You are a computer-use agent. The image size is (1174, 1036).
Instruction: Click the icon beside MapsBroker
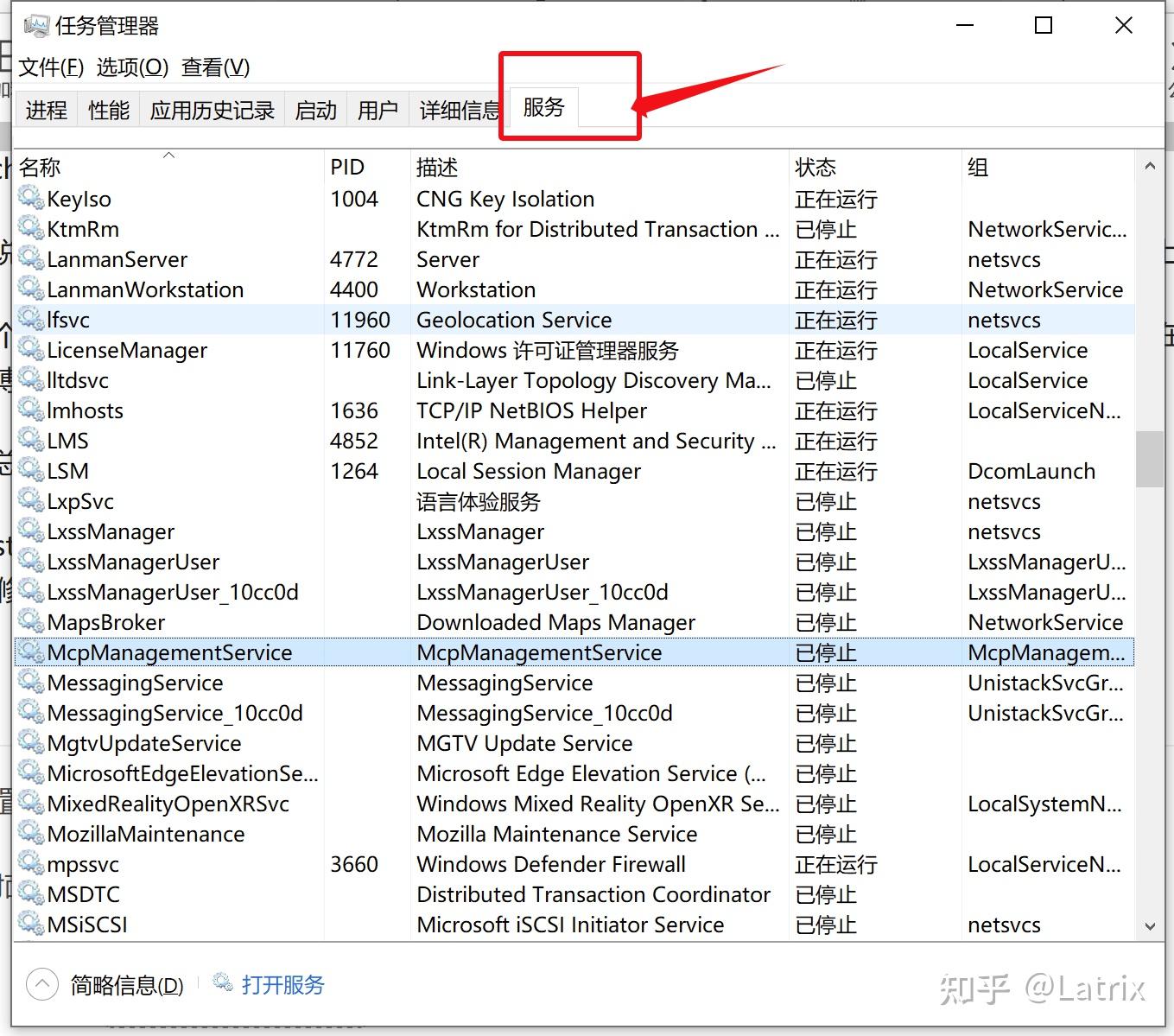point(30,622)
